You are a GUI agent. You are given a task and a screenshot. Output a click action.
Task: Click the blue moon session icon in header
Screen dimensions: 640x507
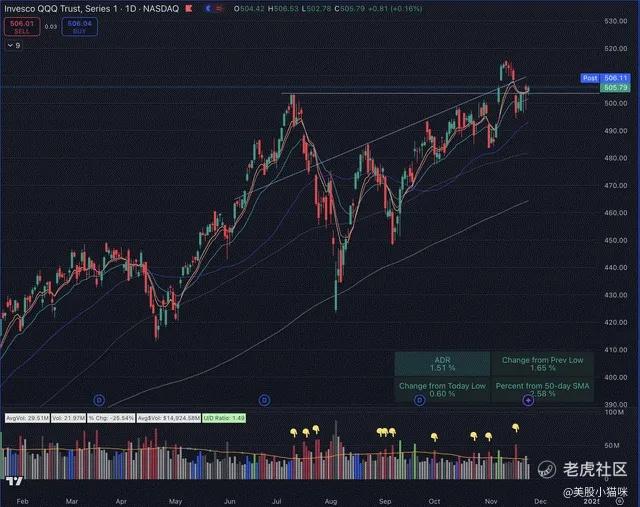click(x=209, y=9)
